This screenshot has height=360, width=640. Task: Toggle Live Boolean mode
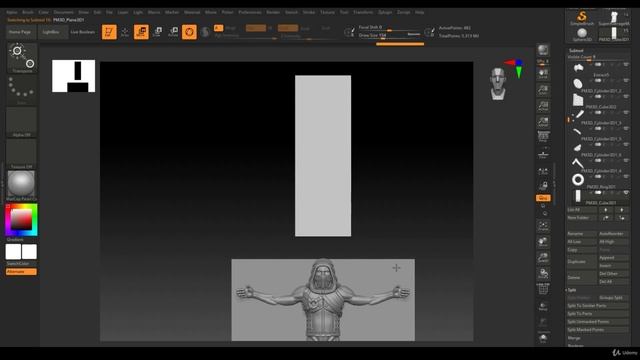coord(82,32)
